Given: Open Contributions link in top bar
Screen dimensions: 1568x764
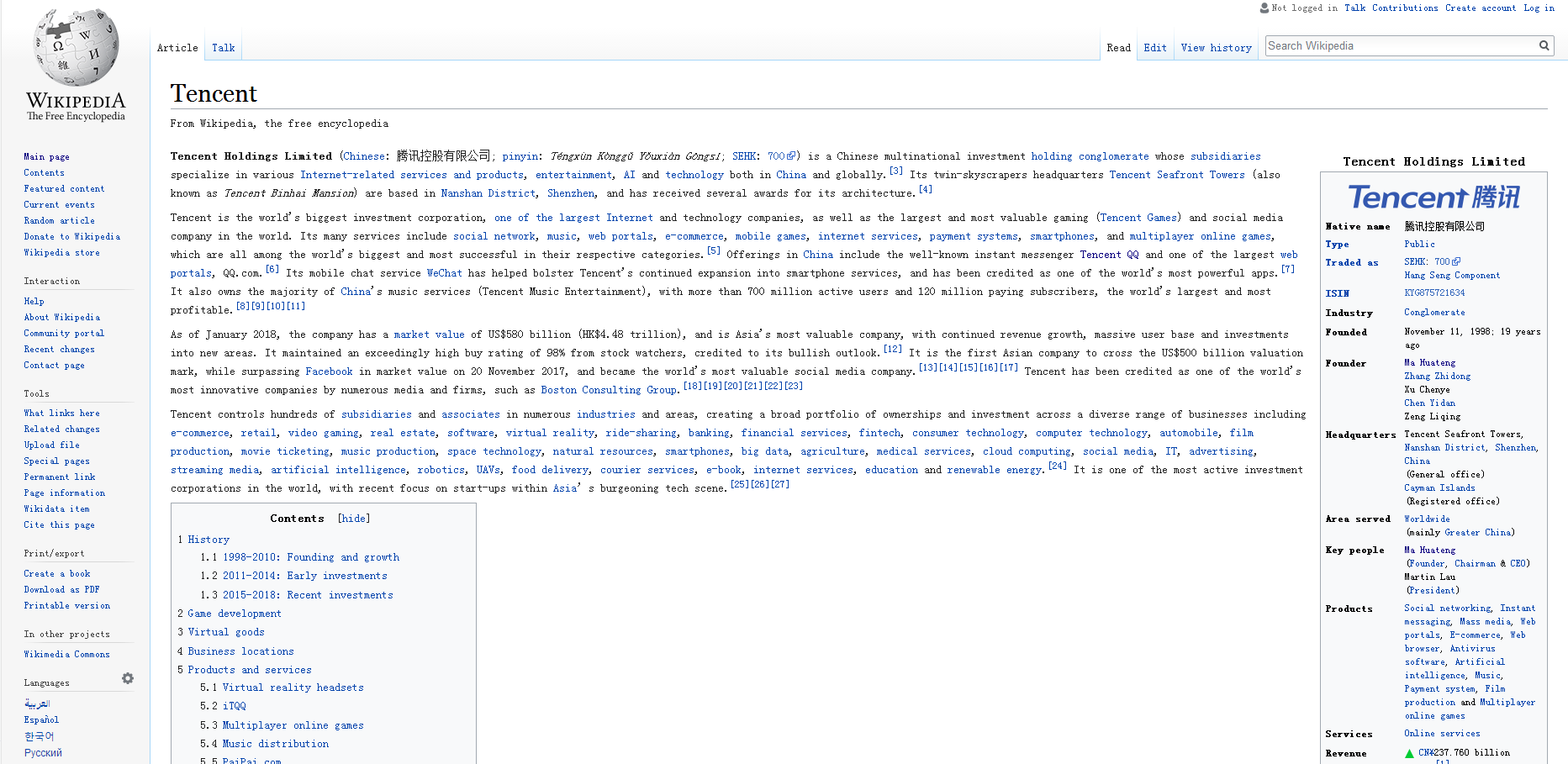Looking at the screenshot, I should (x=1405, y=8).
